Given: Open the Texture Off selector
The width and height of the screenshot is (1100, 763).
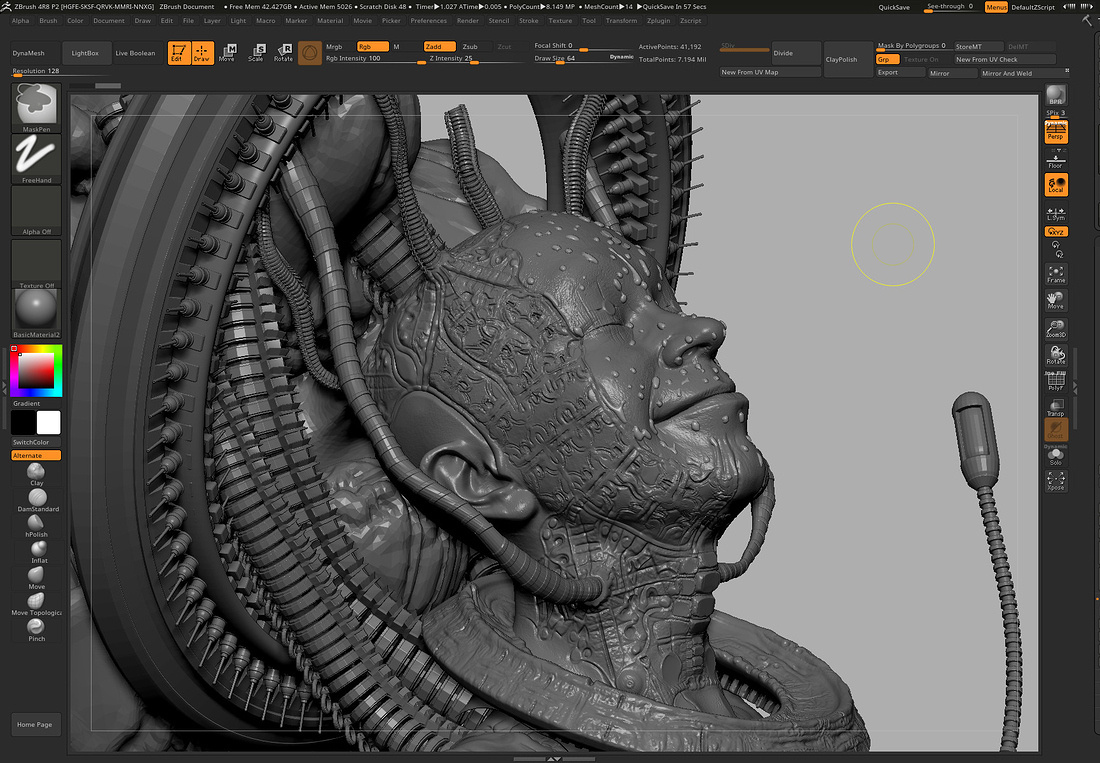Looking at the screenshot, I should coord(36,264).
